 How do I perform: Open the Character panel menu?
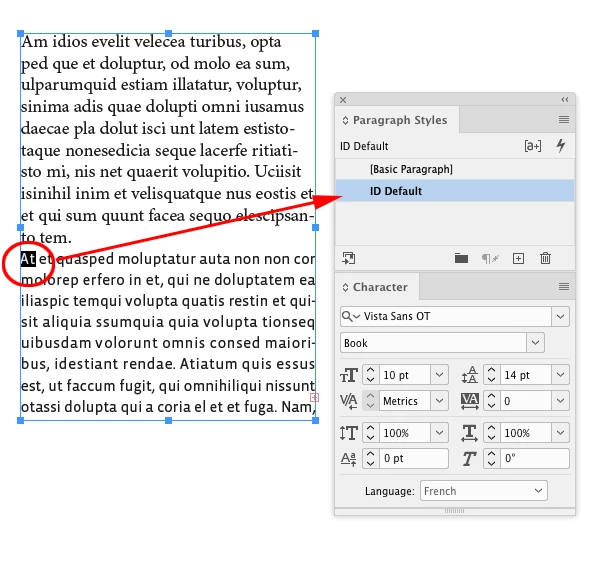(x=564, y=287)
